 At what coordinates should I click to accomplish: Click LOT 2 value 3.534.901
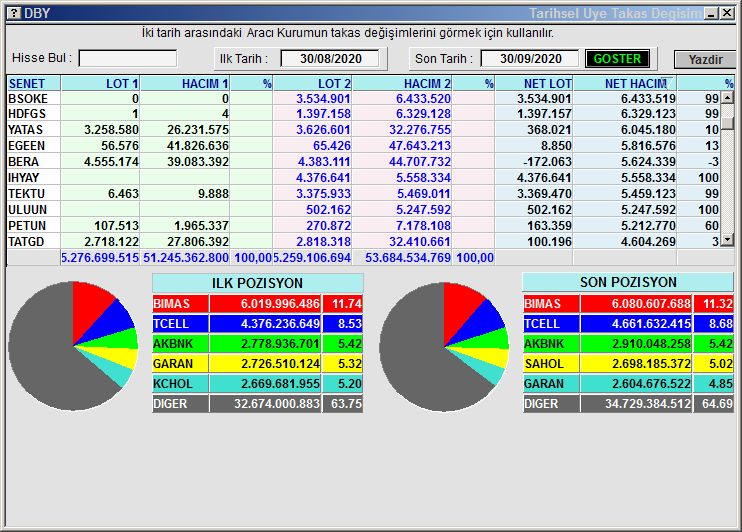323,98
